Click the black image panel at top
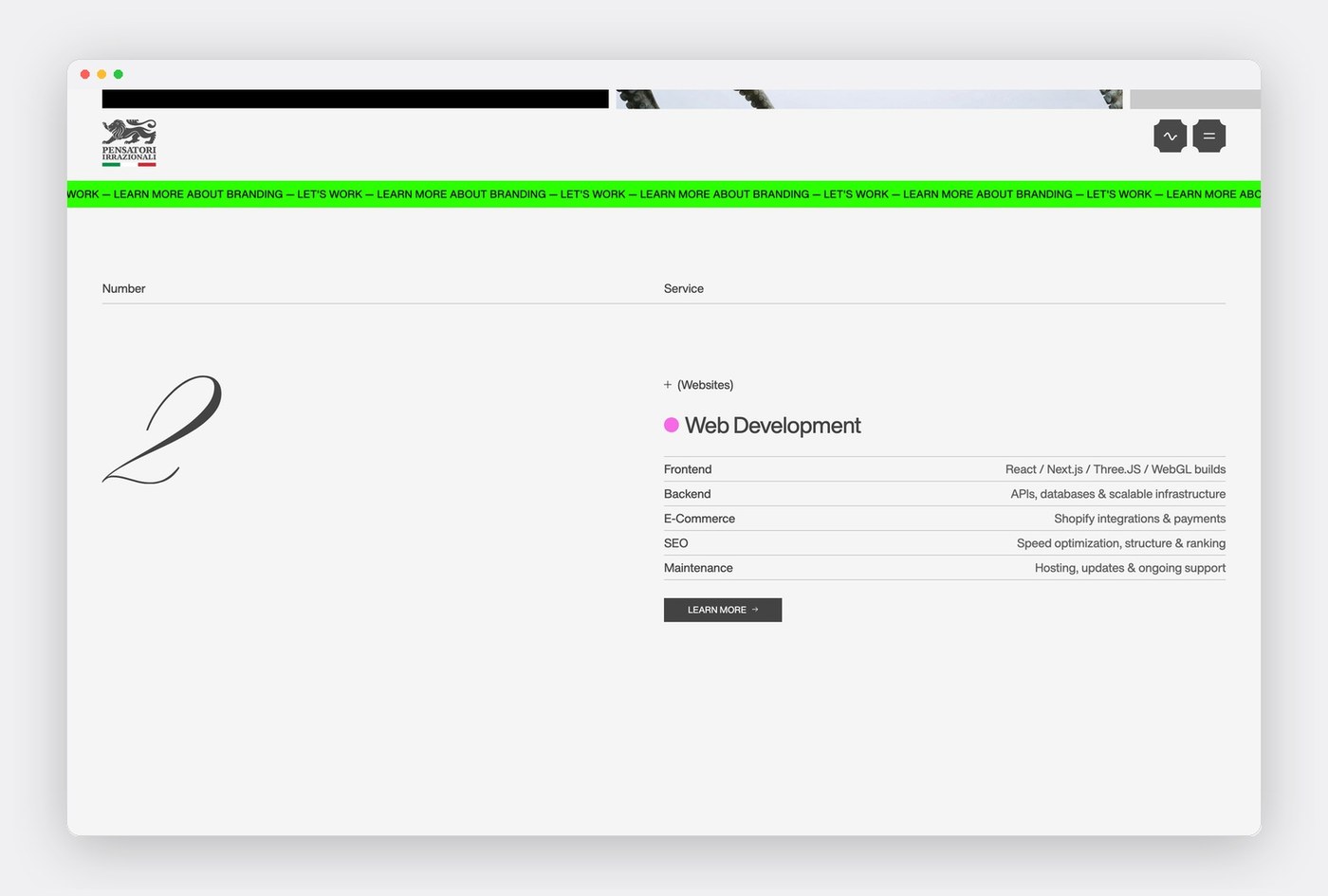The width and height of the screenshot is (1328, 896). pyautogui.click(x=356, y=99)
